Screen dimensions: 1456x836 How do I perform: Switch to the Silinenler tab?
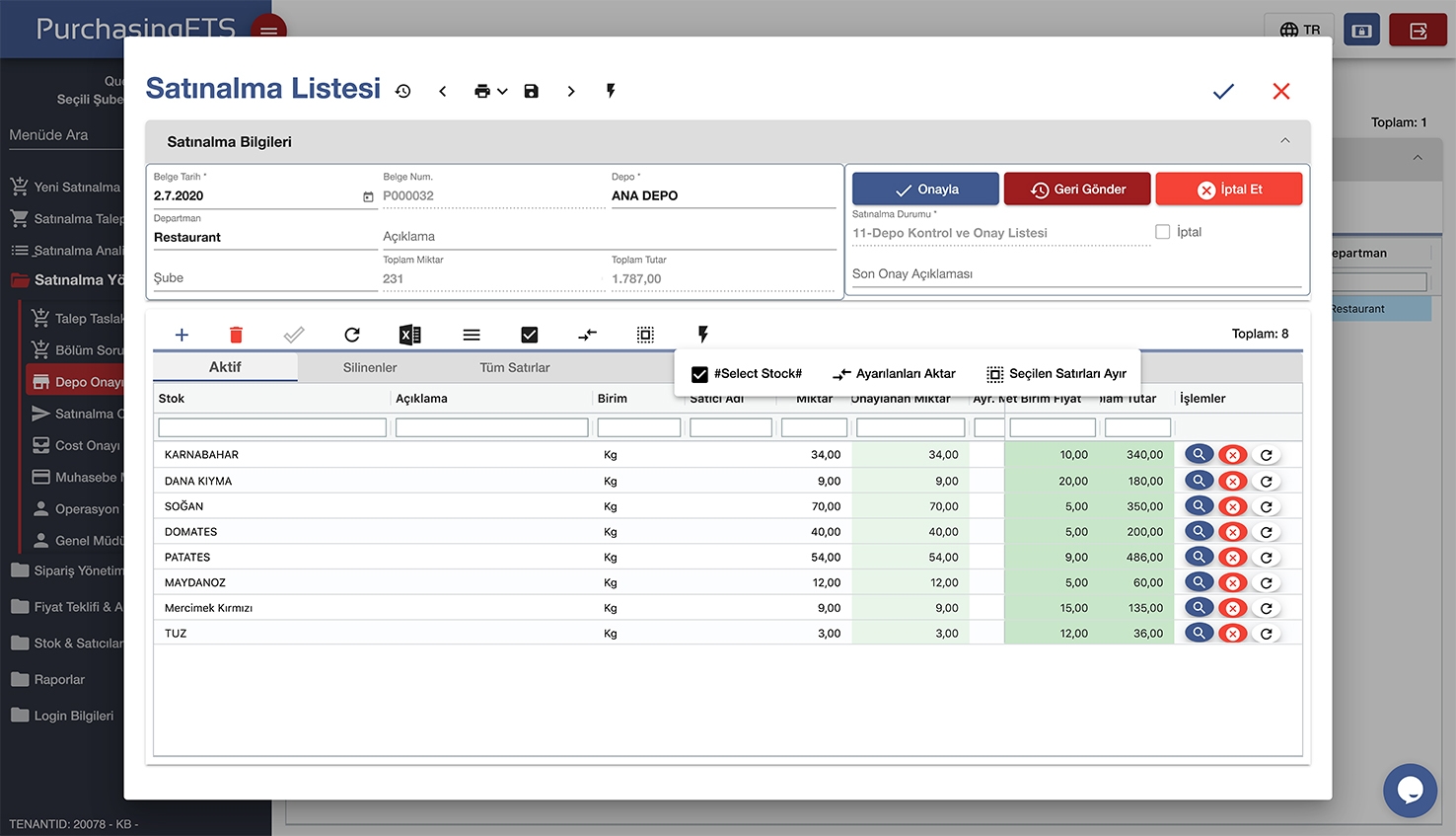[x=370, y=367]
